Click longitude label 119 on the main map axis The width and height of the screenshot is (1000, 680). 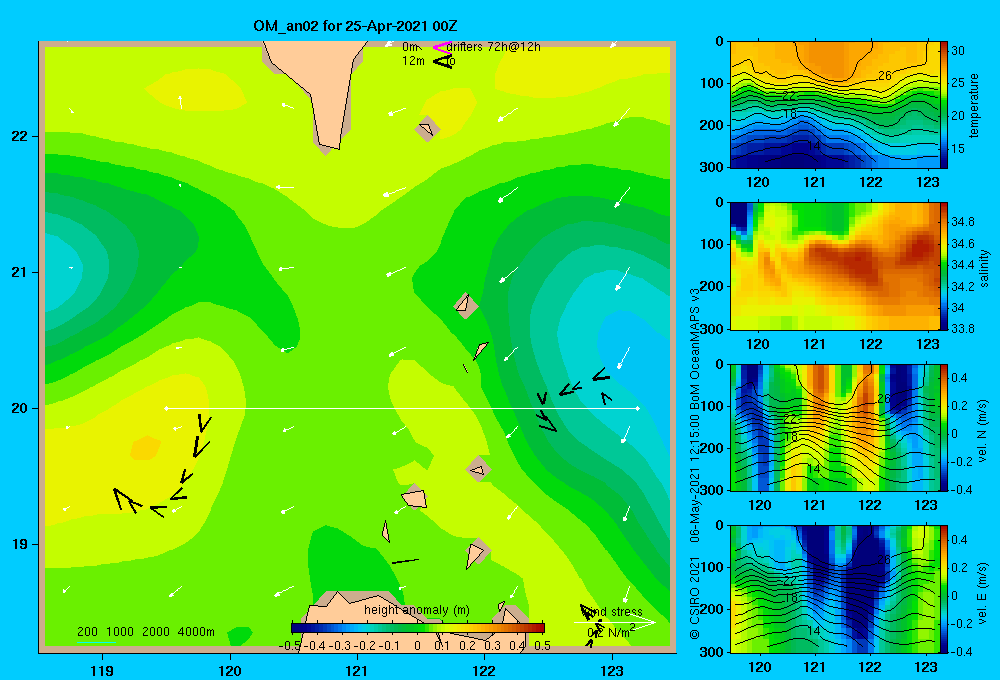click(103, 670)
